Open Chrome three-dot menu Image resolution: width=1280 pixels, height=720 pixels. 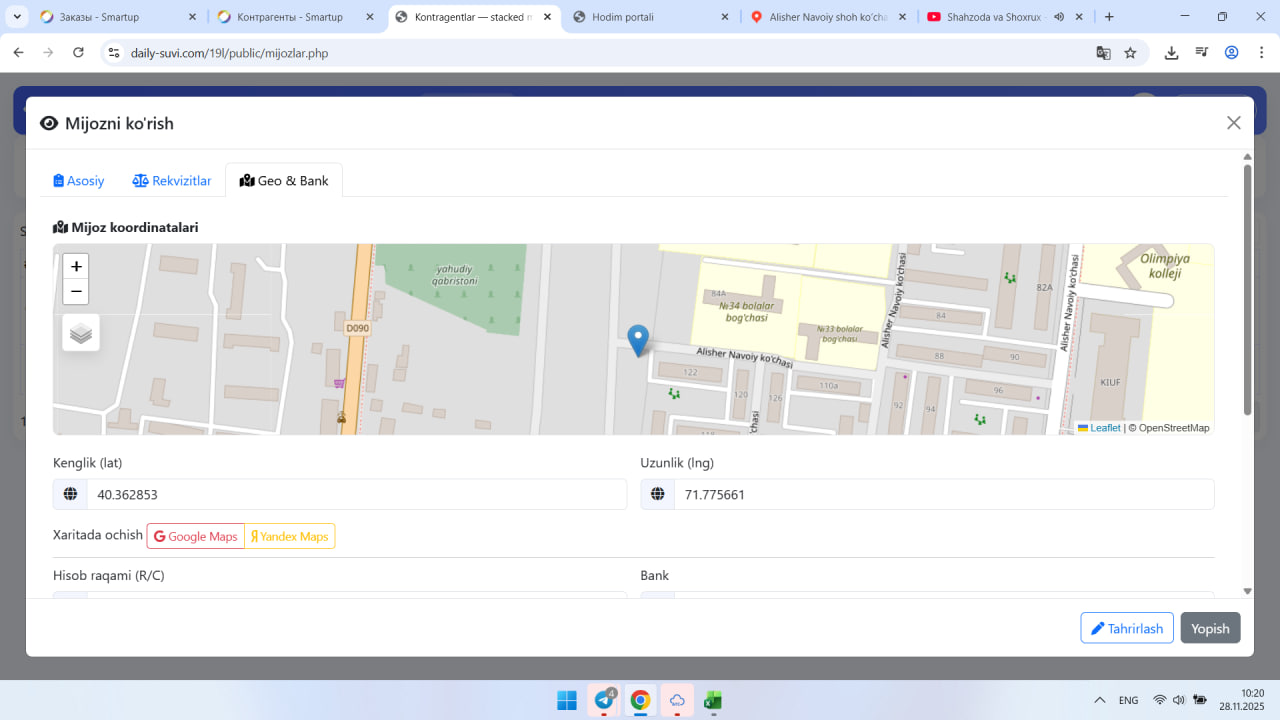(1261, 53)
